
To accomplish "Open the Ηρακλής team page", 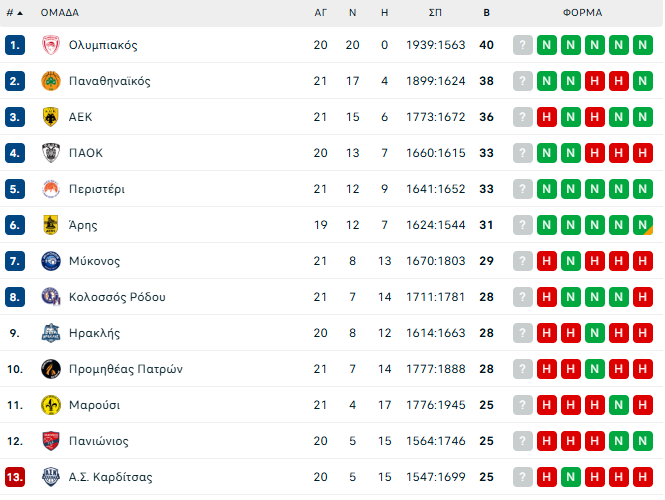I will [93, 333].
